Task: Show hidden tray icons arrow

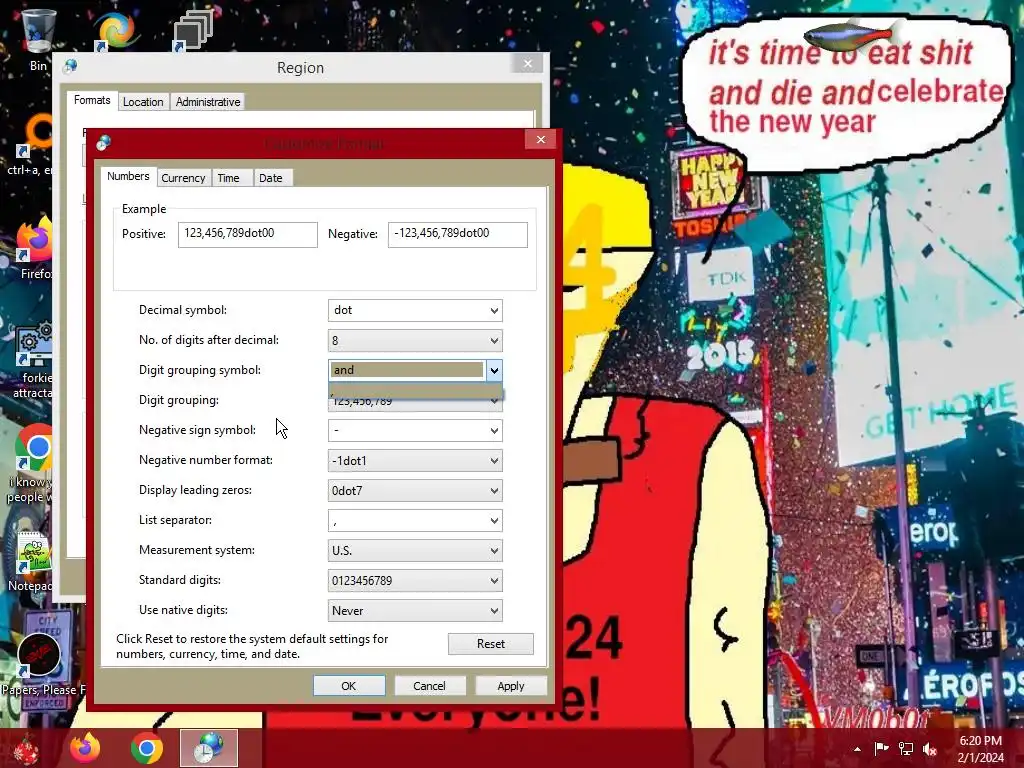Action: tap(857, 749)
